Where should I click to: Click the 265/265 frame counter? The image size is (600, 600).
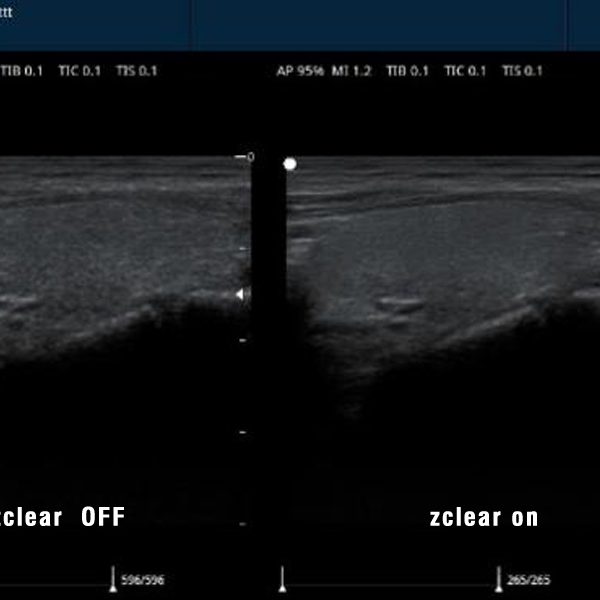click(521, 581)
